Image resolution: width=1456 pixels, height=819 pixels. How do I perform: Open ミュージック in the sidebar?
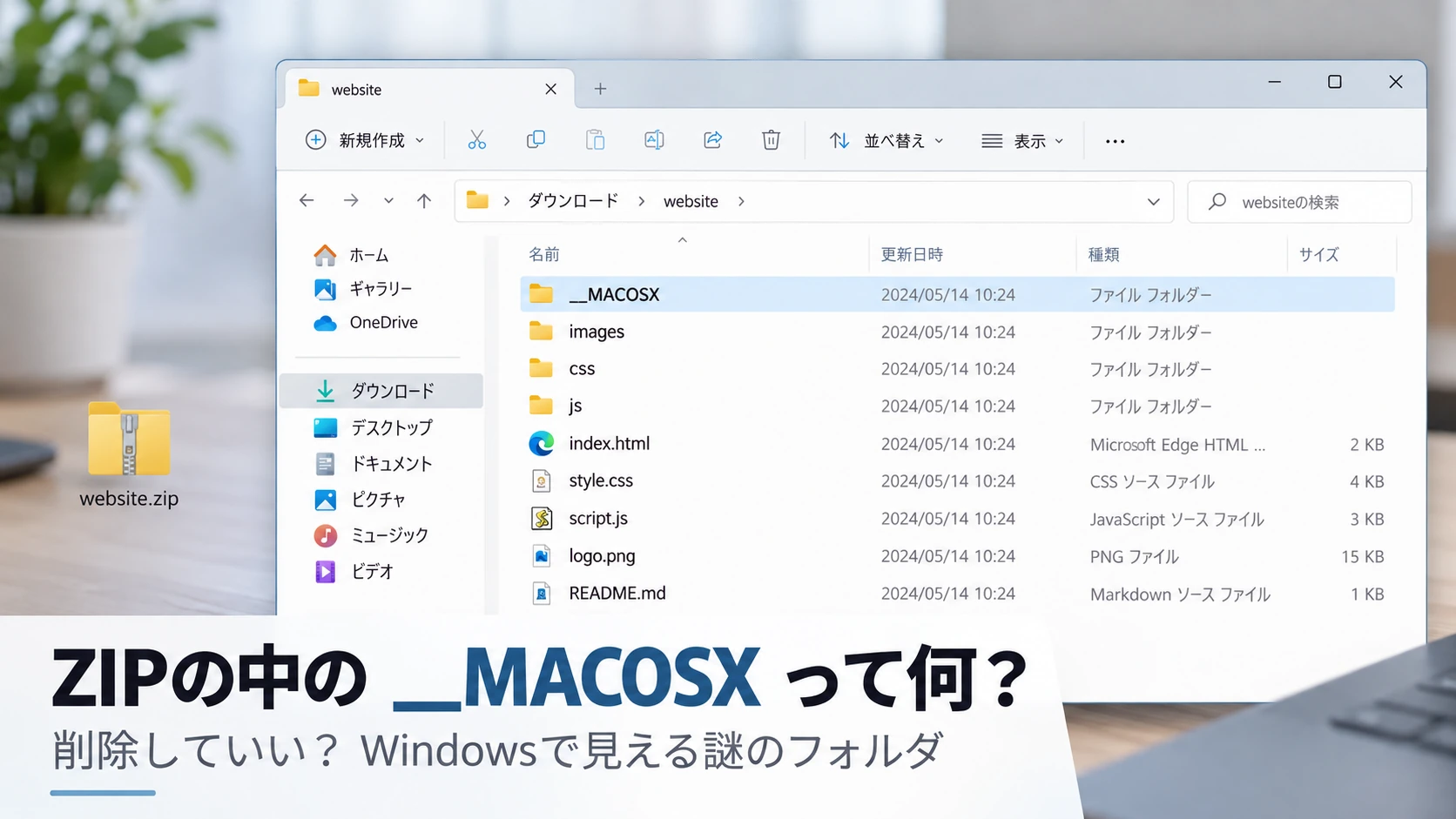point(371,535)
